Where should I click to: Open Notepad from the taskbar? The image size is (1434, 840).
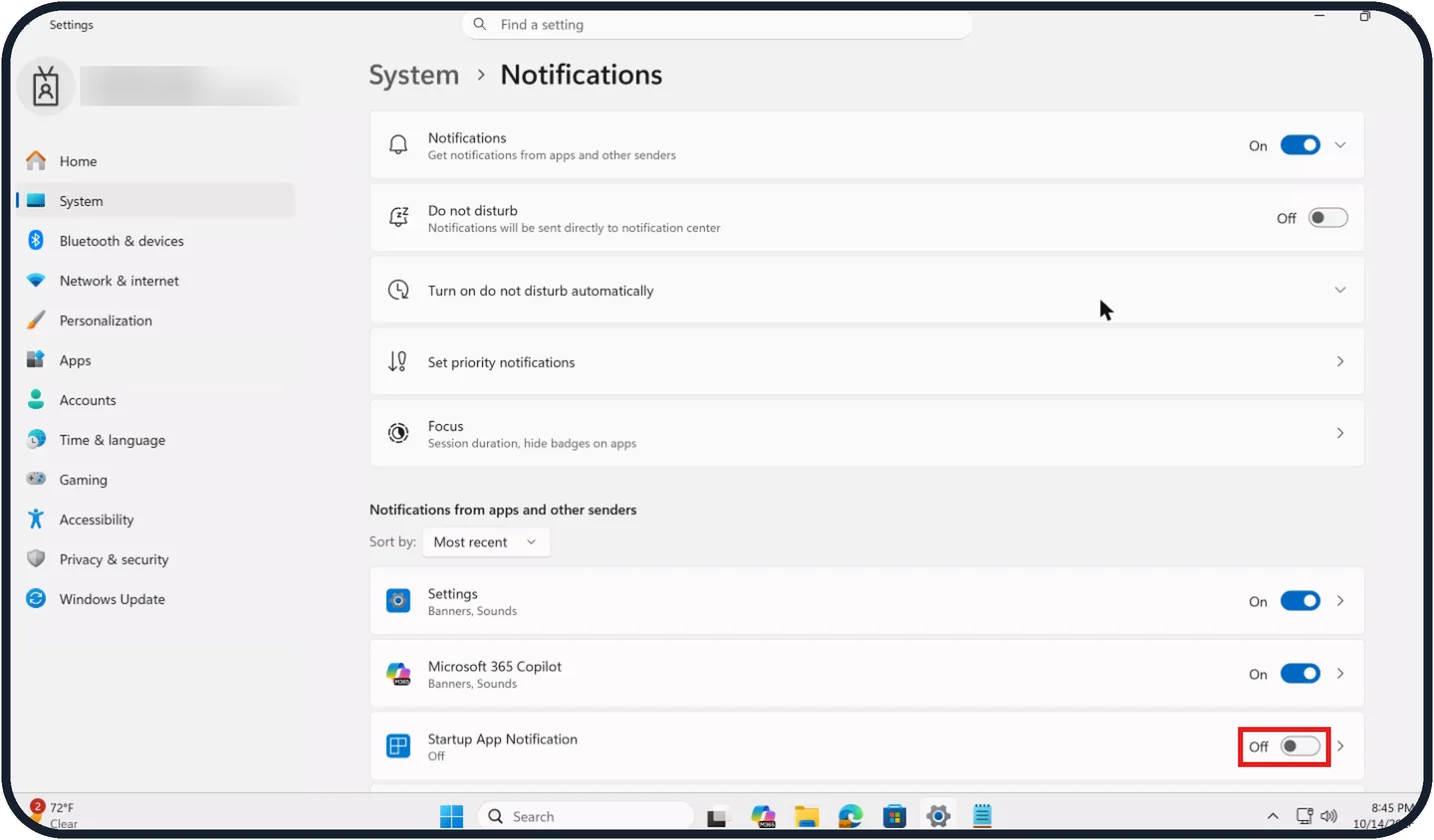point(981,816)
